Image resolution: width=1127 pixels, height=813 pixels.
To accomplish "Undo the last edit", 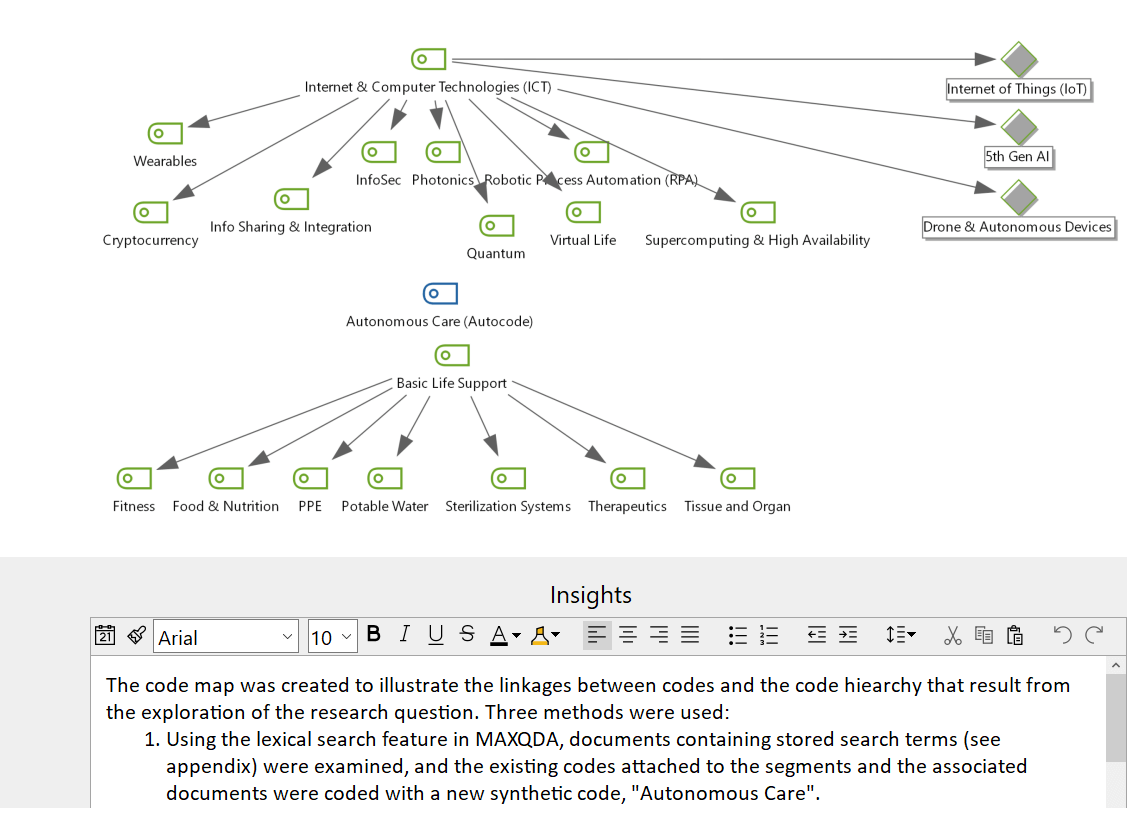I will [x=1062, y=635].
